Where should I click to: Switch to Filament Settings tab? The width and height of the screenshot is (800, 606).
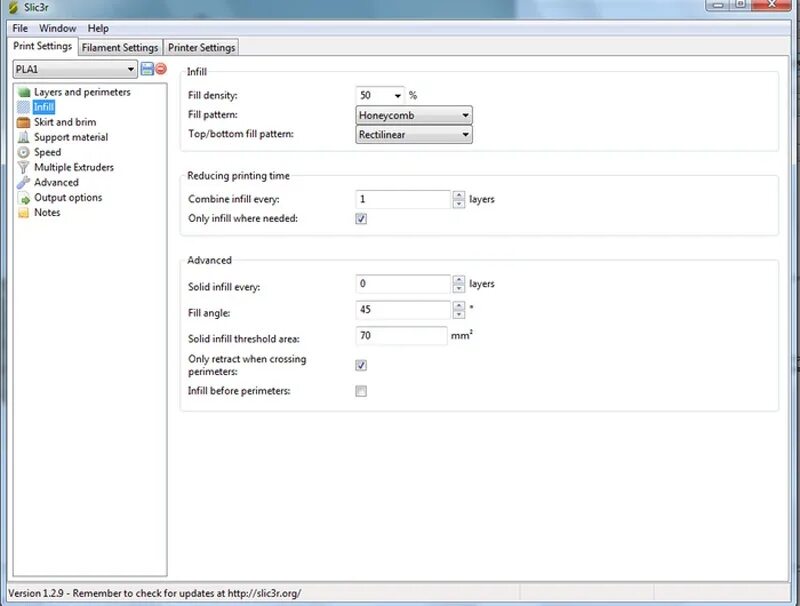pos(120,47)
